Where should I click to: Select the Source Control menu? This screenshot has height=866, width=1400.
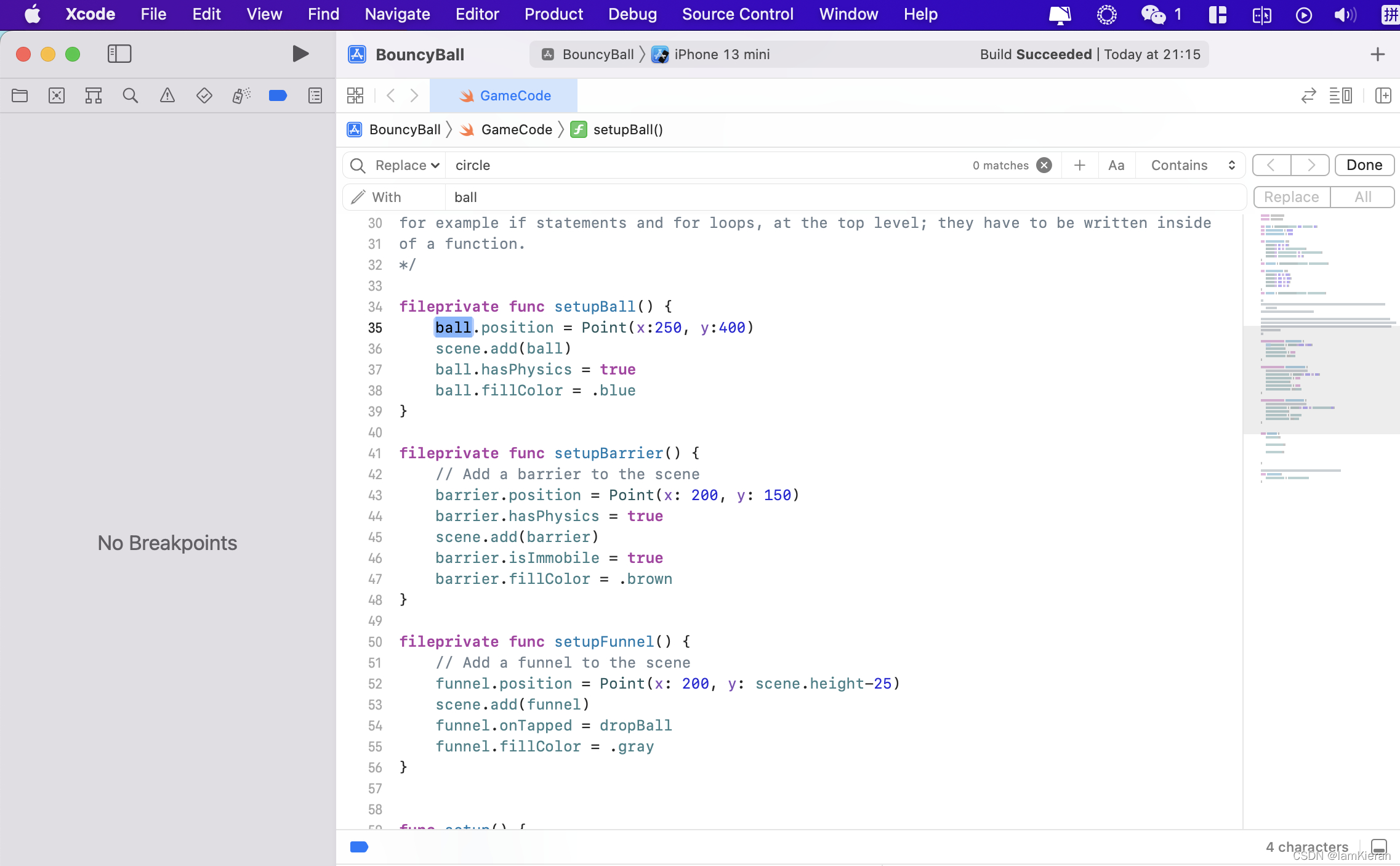pyautogui.click(x=738, y=14)
